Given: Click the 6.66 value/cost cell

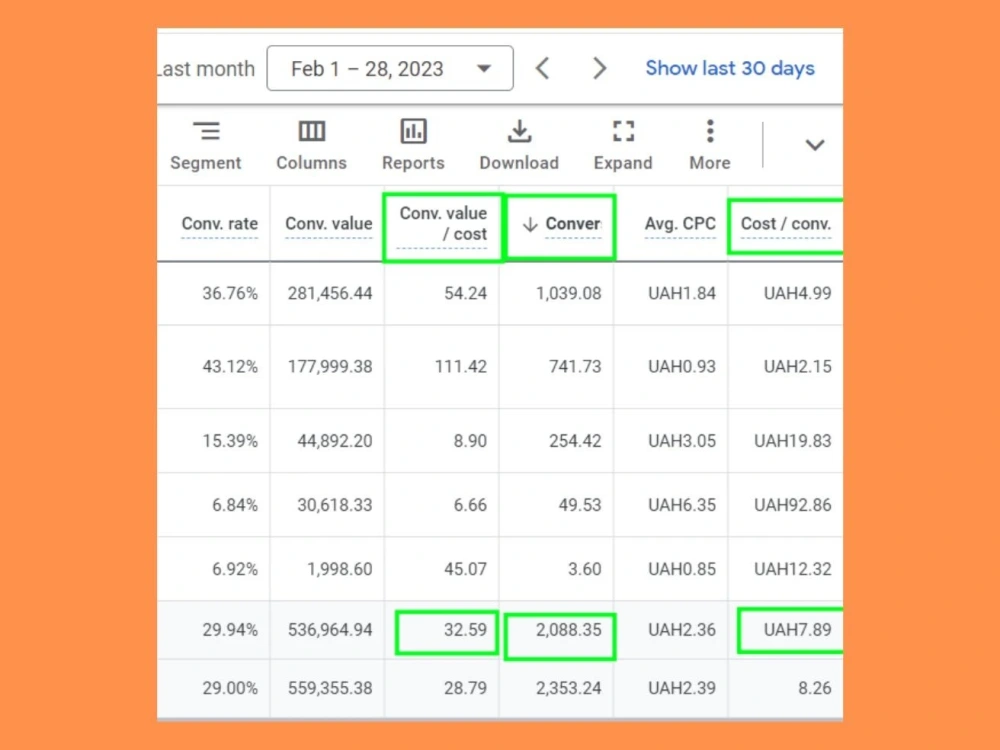Looking at the screenshot, I should pos(470,505).
